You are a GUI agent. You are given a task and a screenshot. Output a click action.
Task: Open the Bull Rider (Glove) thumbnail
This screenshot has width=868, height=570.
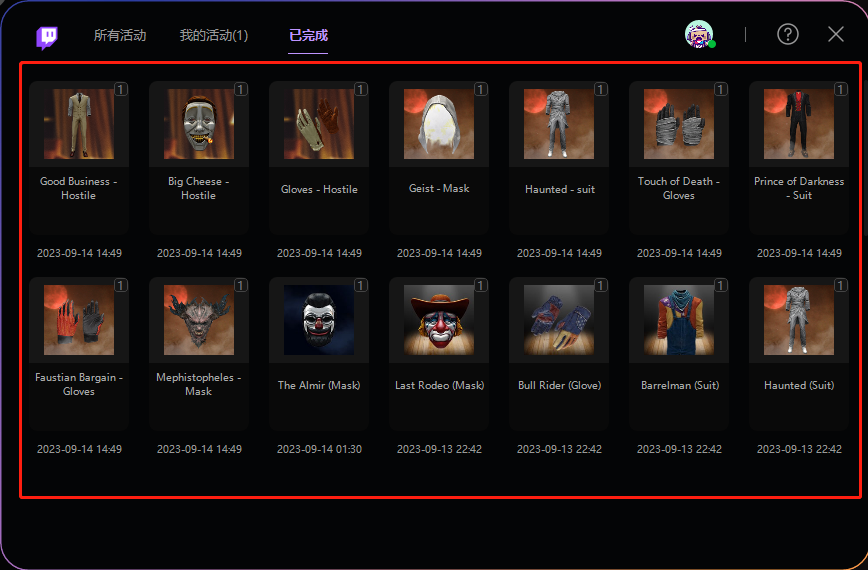(x=559, y=320)
